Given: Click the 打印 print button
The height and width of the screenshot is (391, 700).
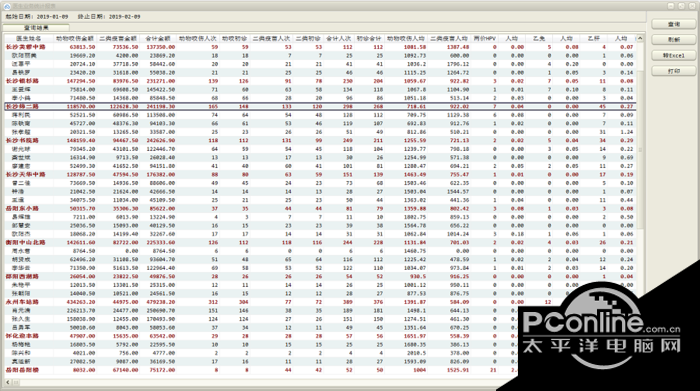Looking at the screenshot, I should (673, 71).
